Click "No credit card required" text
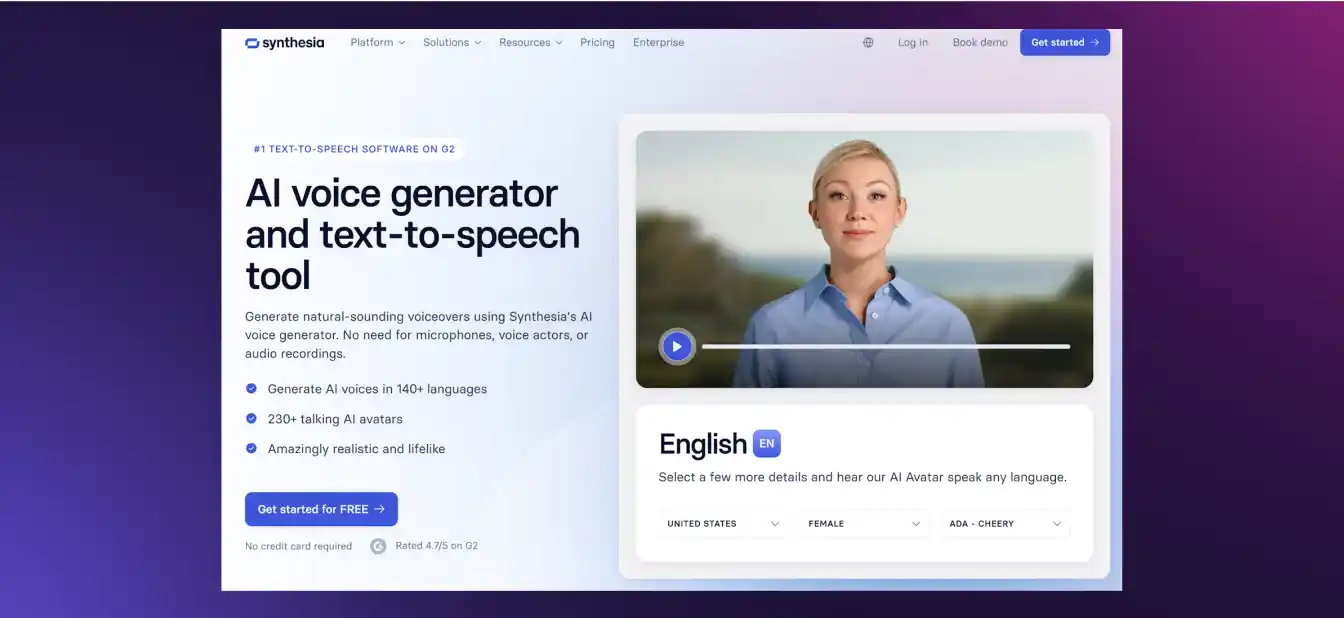This screenshot has width=1344, height=618. coord(298,546)
